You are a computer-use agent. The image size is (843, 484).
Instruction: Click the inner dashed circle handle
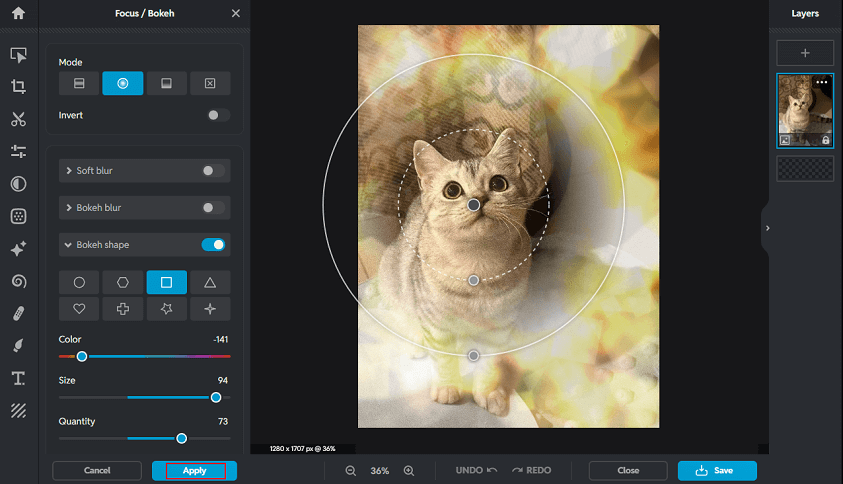[x=474, y=280]
